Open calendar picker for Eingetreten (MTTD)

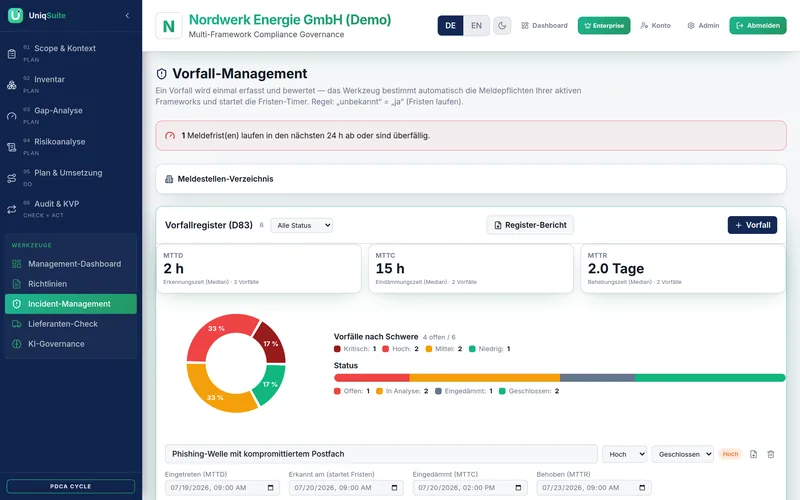pos(270,488)
